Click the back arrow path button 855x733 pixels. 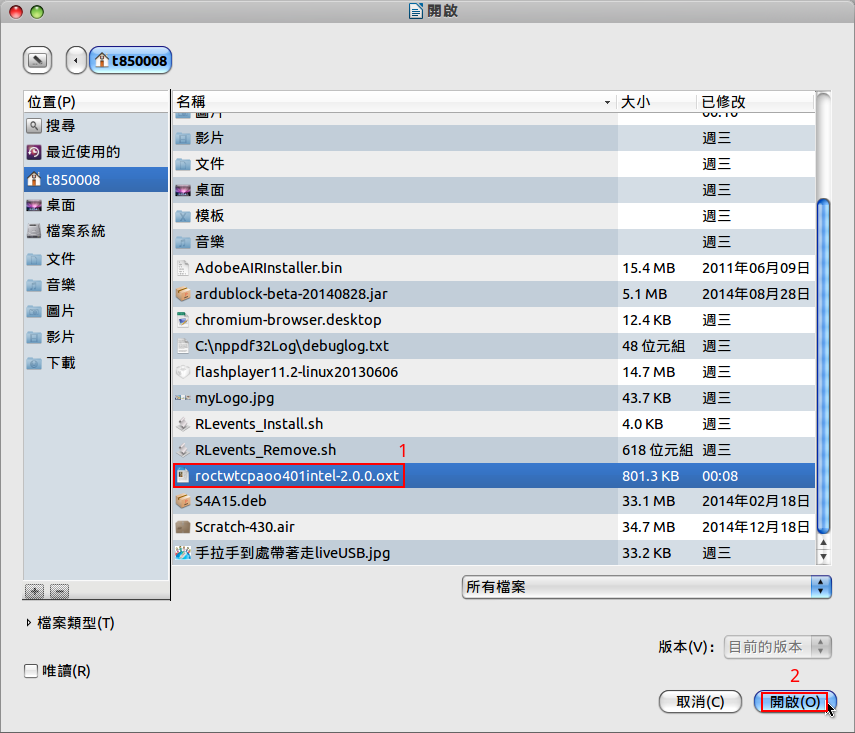tap(76, 60)
